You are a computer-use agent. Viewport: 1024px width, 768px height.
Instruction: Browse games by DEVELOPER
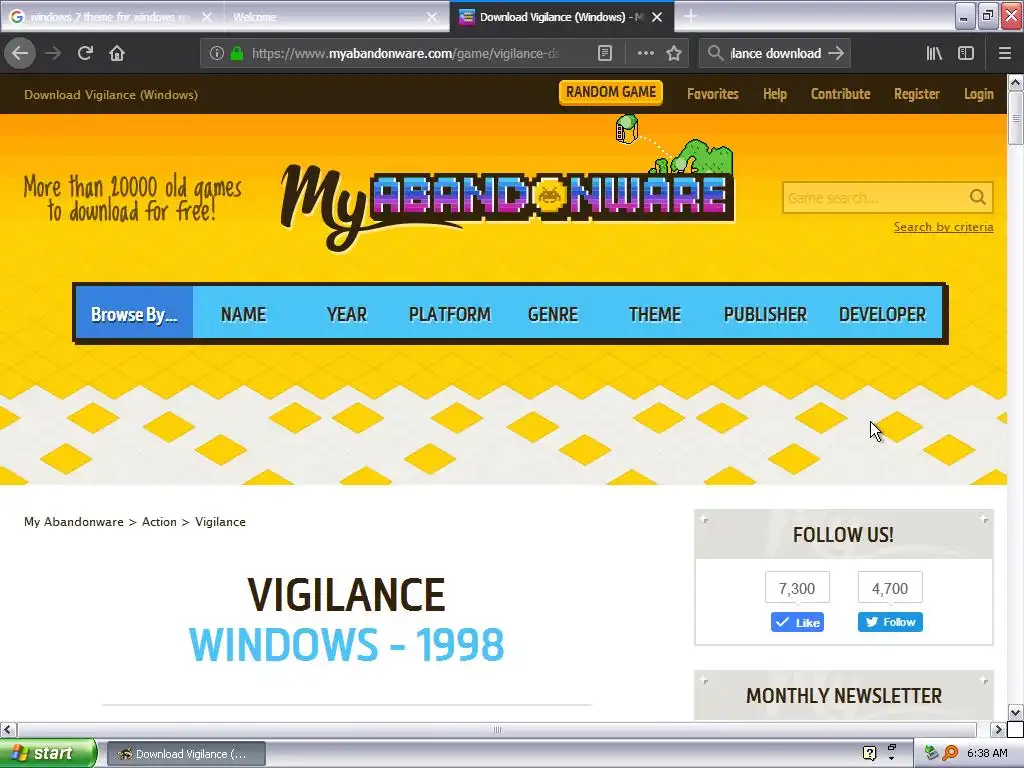tap(882, 314)
